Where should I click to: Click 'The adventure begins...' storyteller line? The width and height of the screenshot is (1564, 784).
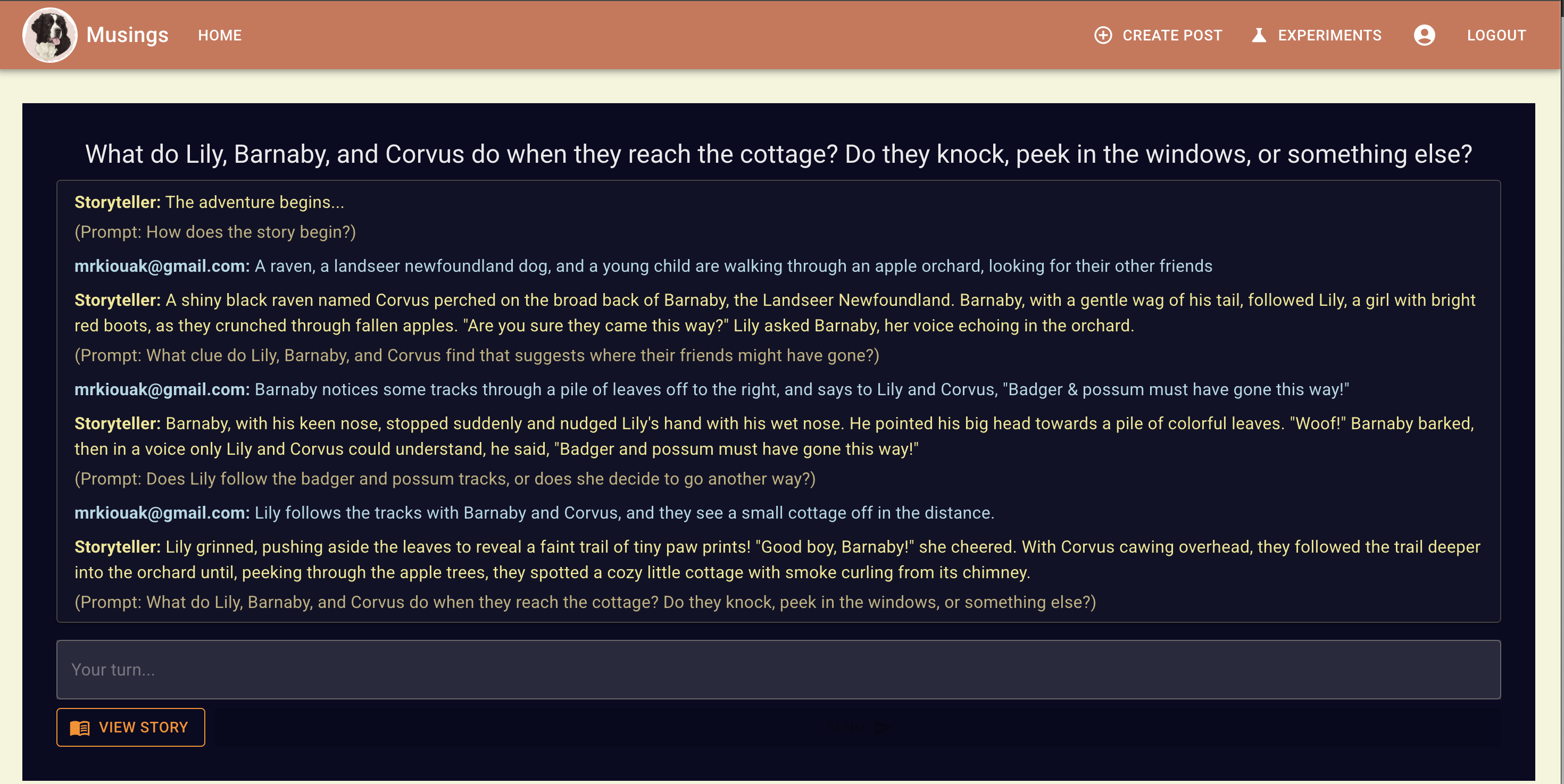tap(209, 202)
